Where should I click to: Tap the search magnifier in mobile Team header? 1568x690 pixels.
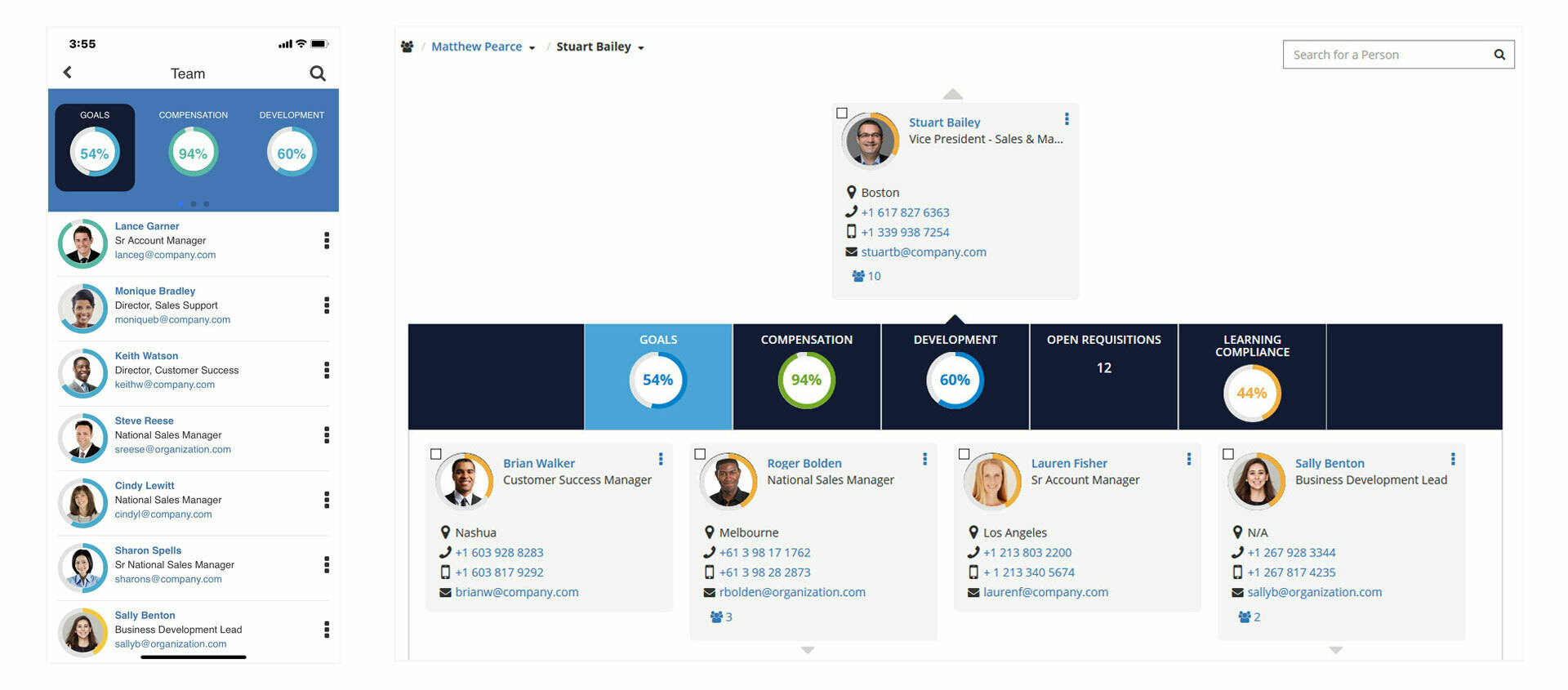click(318, 73)
